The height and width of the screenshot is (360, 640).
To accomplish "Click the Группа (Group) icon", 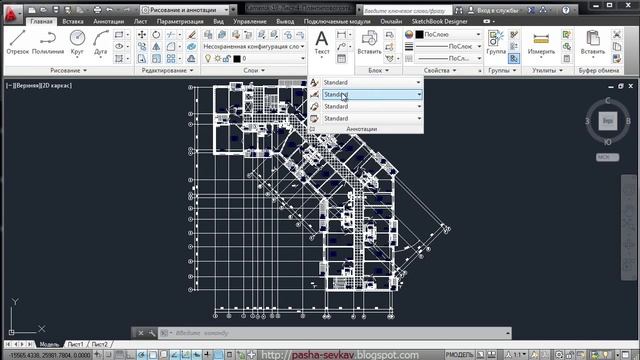I will (x=496, y=42).
